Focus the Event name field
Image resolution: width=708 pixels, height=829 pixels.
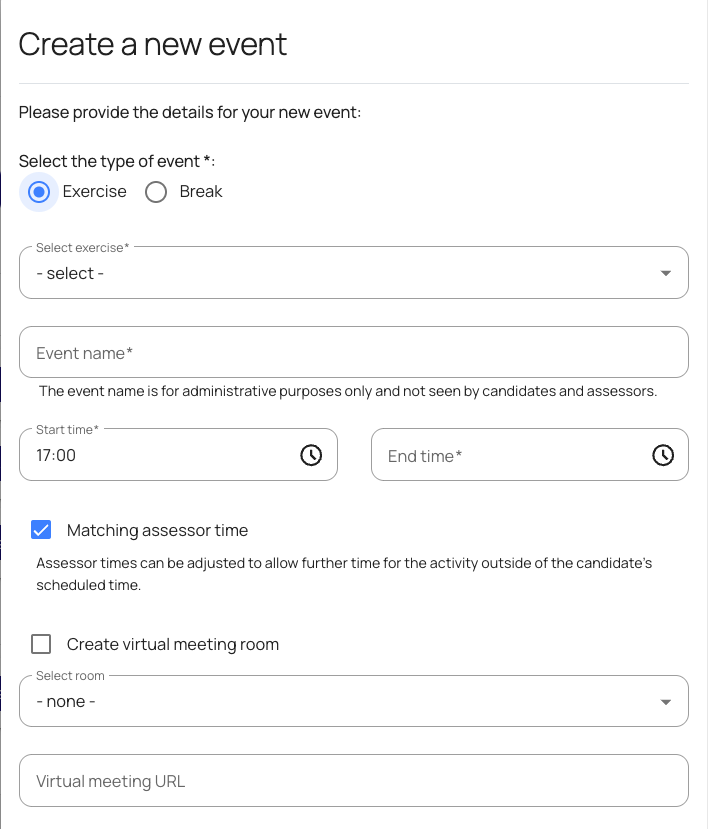[x=354, y=352]
